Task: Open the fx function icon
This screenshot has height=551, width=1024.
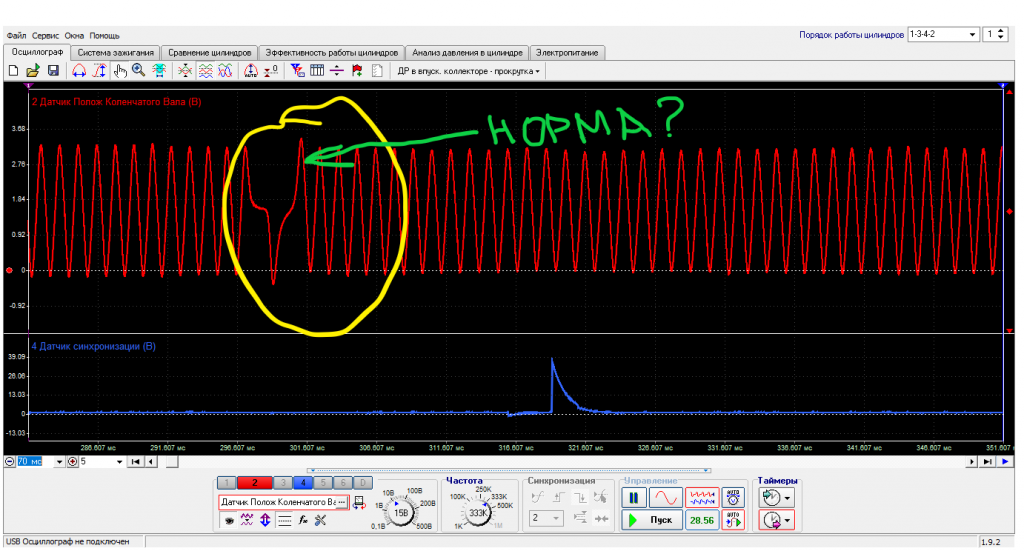Action: coord(302,520)
